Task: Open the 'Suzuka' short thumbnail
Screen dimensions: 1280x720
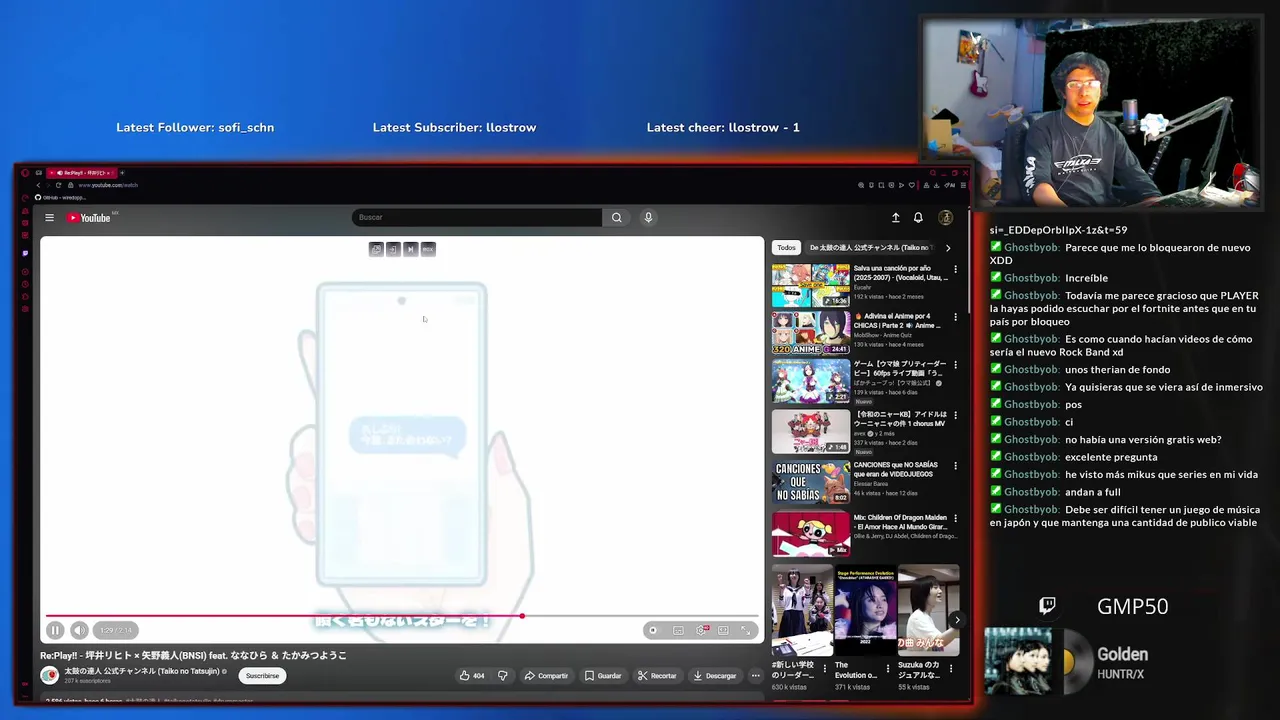Action: coord(928,610)
